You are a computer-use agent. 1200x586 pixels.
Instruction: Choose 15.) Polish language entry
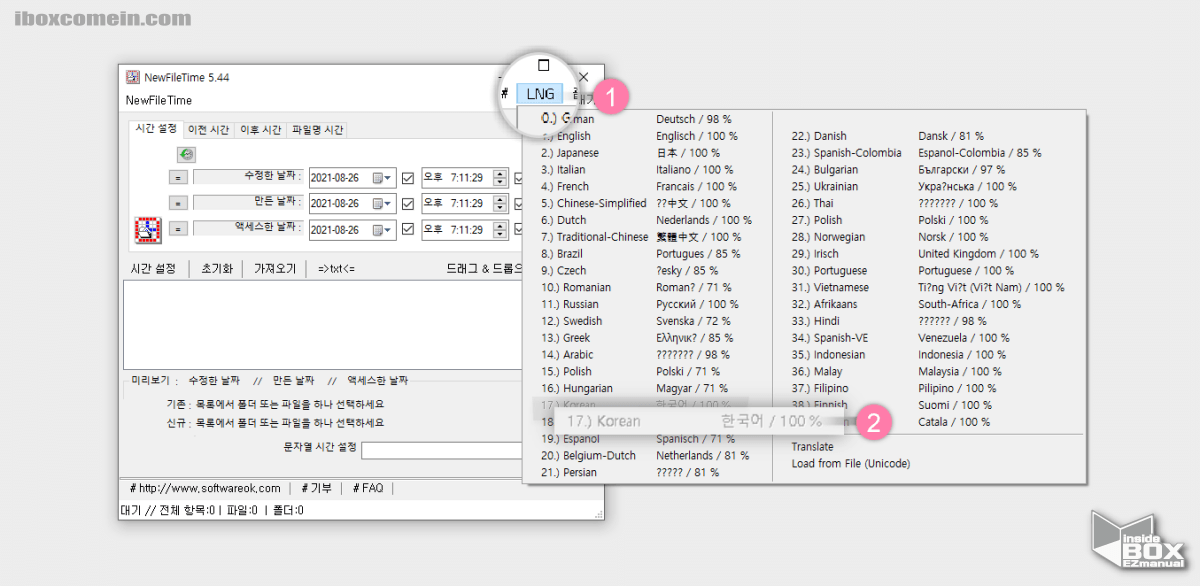click(x=647, y=371)
